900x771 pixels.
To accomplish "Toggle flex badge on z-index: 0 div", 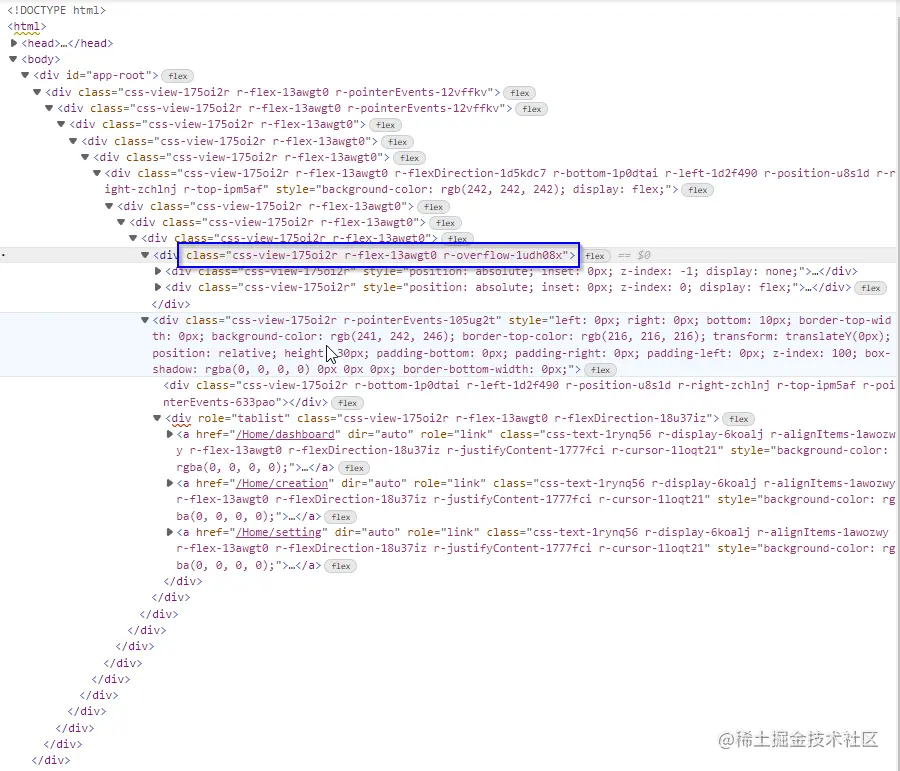I will pyautogui.click(x=870, y=288).
